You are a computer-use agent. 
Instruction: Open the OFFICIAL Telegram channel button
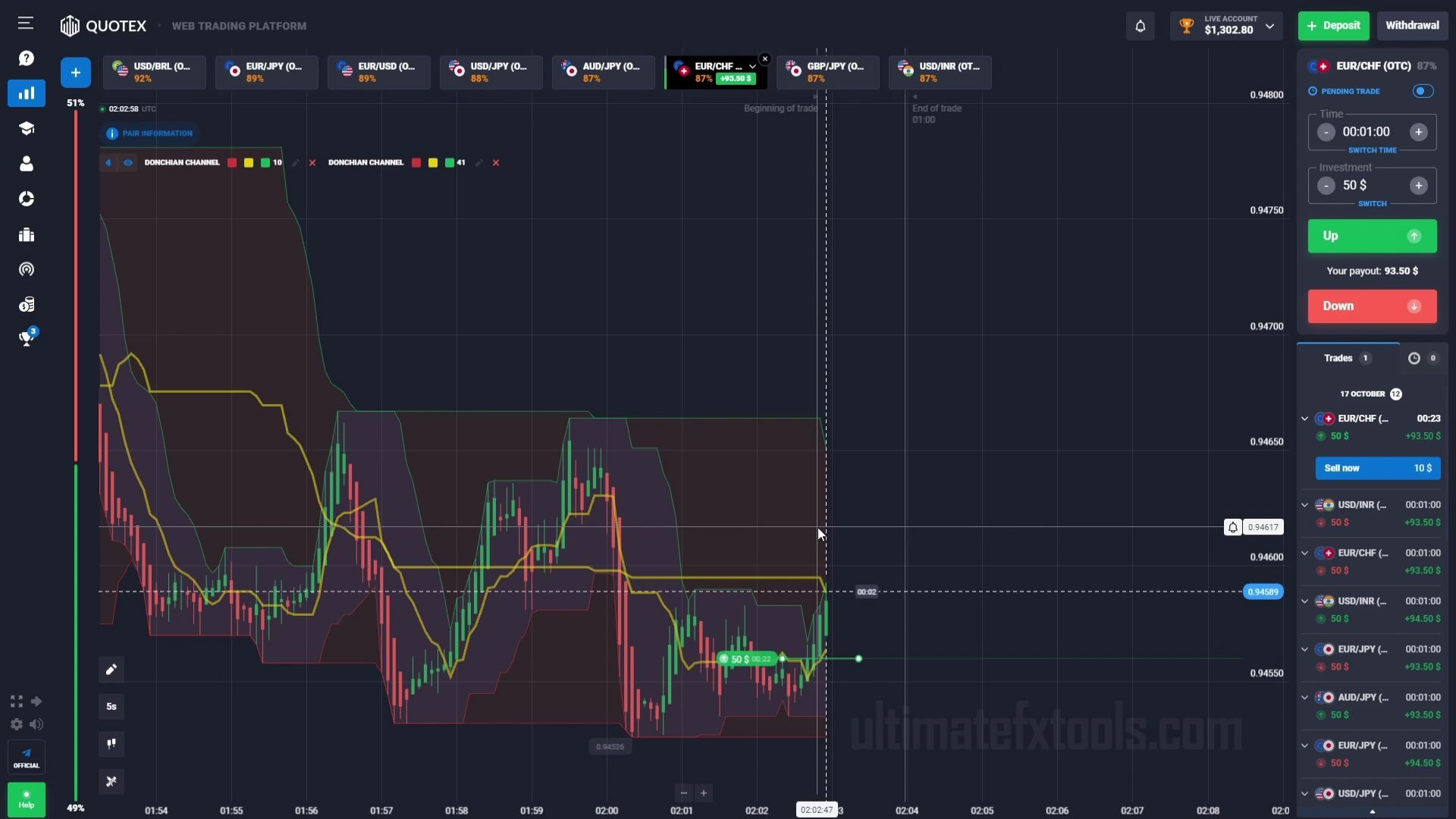tap(27, 758)
